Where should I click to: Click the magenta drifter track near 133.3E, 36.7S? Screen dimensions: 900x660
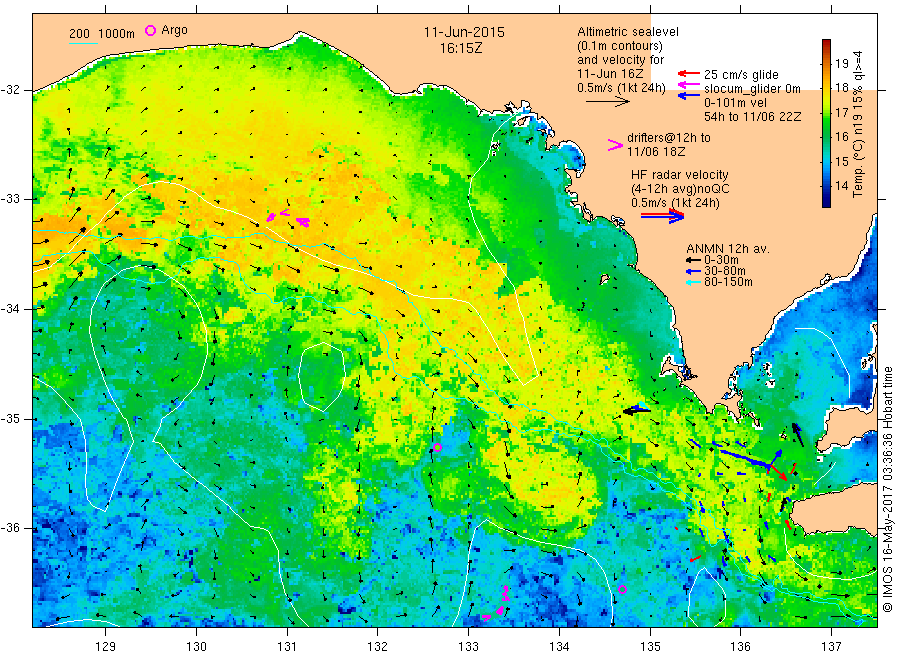(x=497, y=604)
